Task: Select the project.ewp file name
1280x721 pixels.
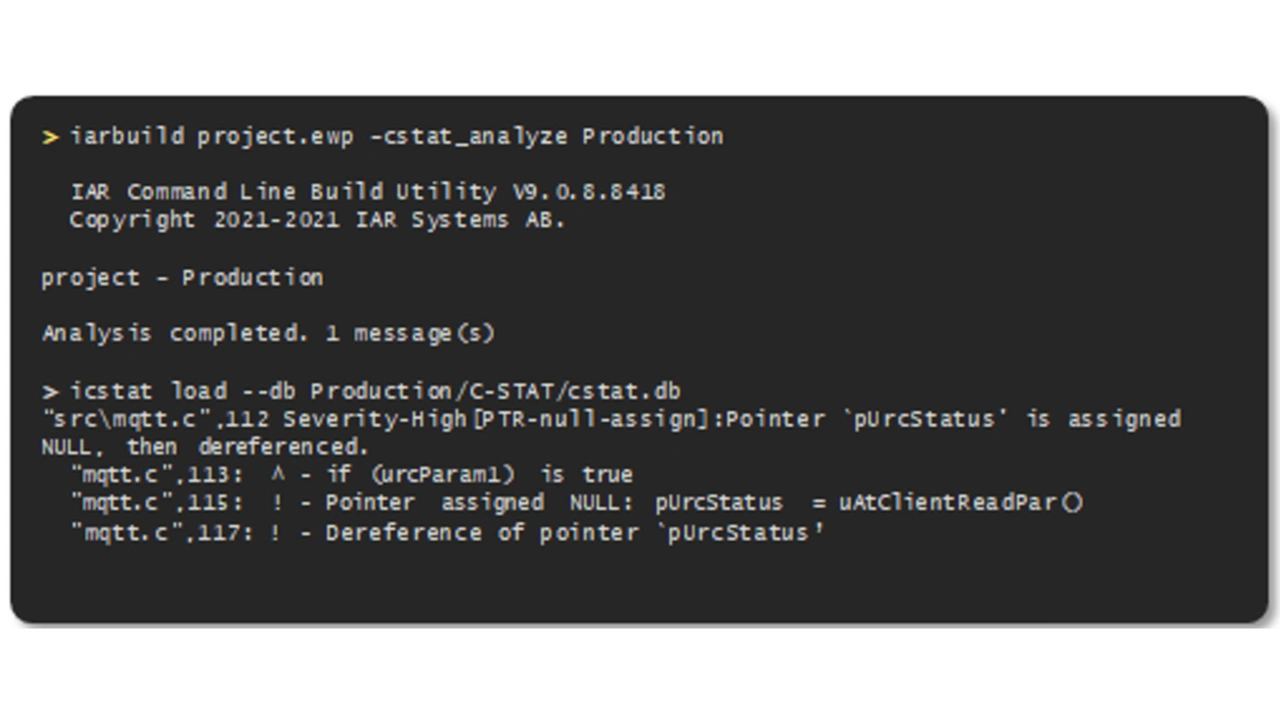Action: [275, 136]
